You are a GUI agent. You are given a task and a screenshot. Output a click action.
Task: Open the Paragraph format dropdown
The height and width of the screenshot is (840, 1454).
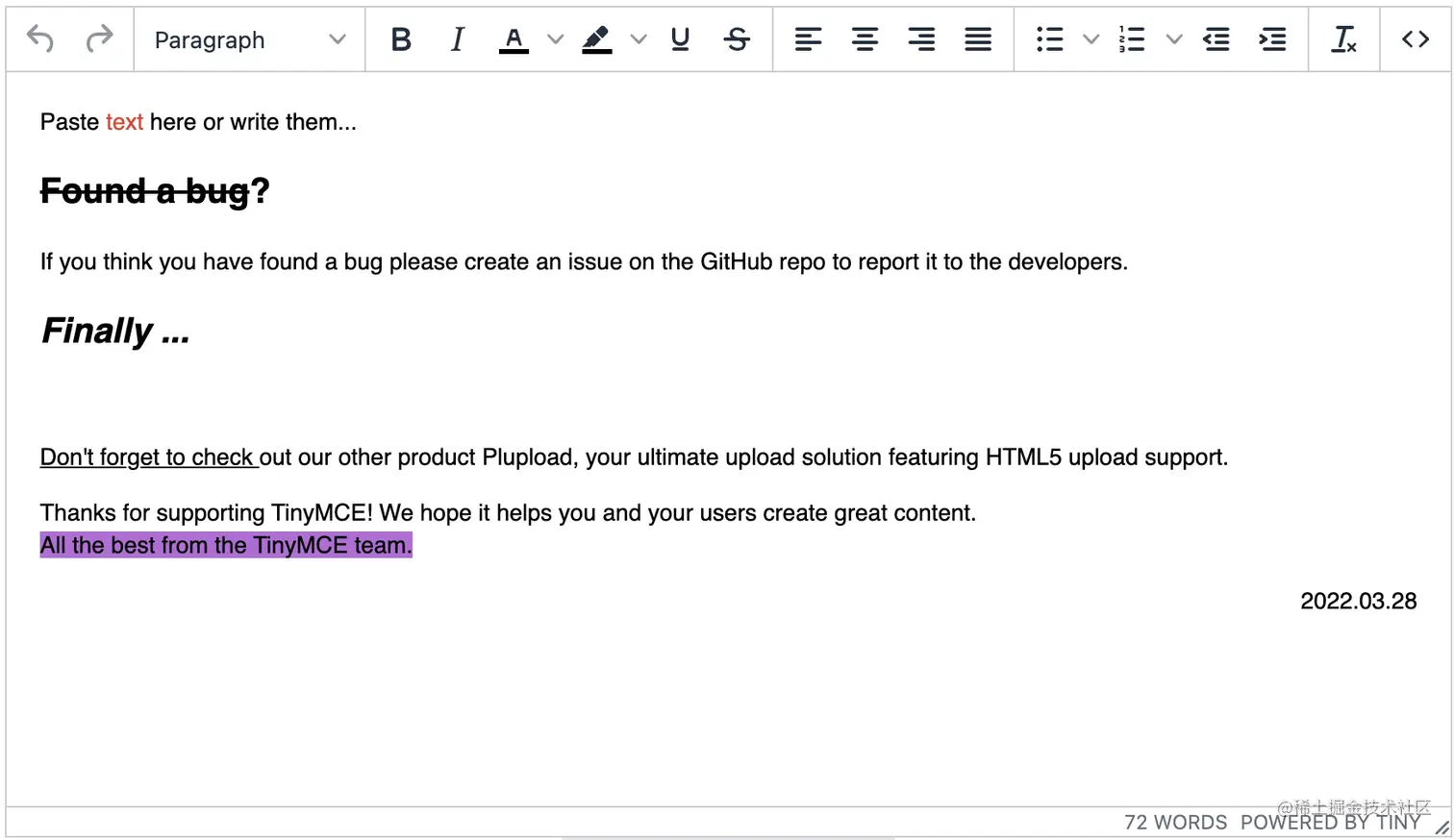coord(250,39)
